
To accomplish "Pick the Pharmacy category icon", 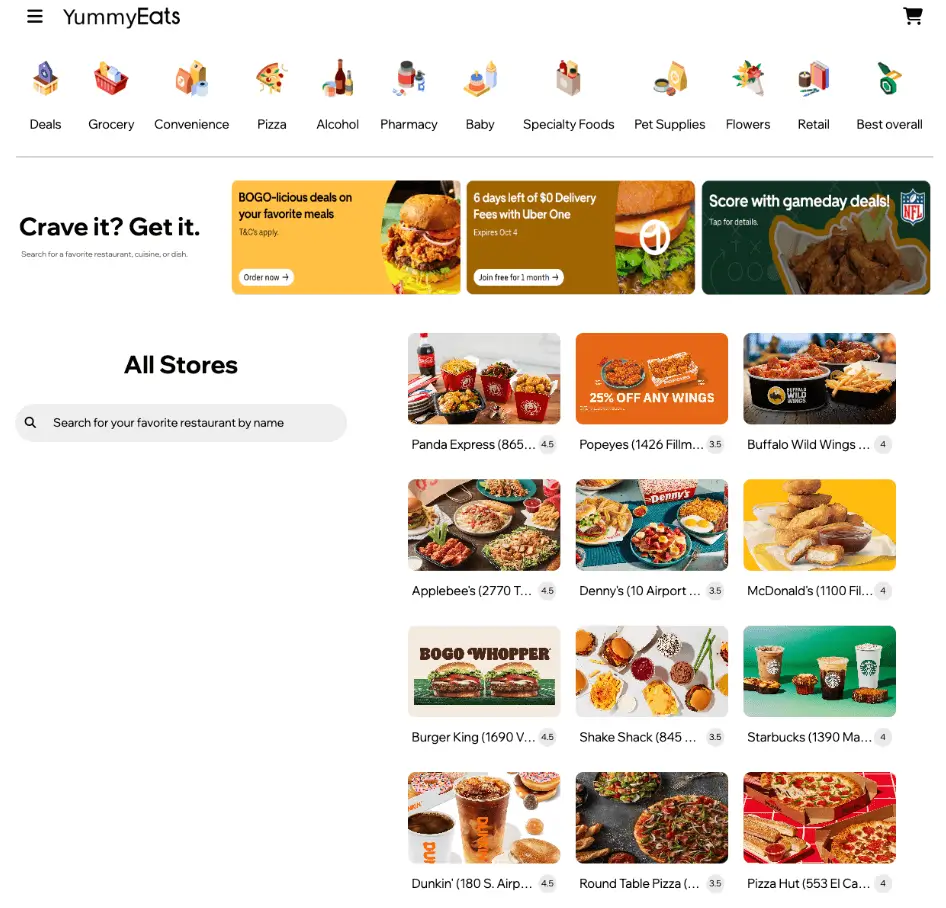I will [410, 78].
